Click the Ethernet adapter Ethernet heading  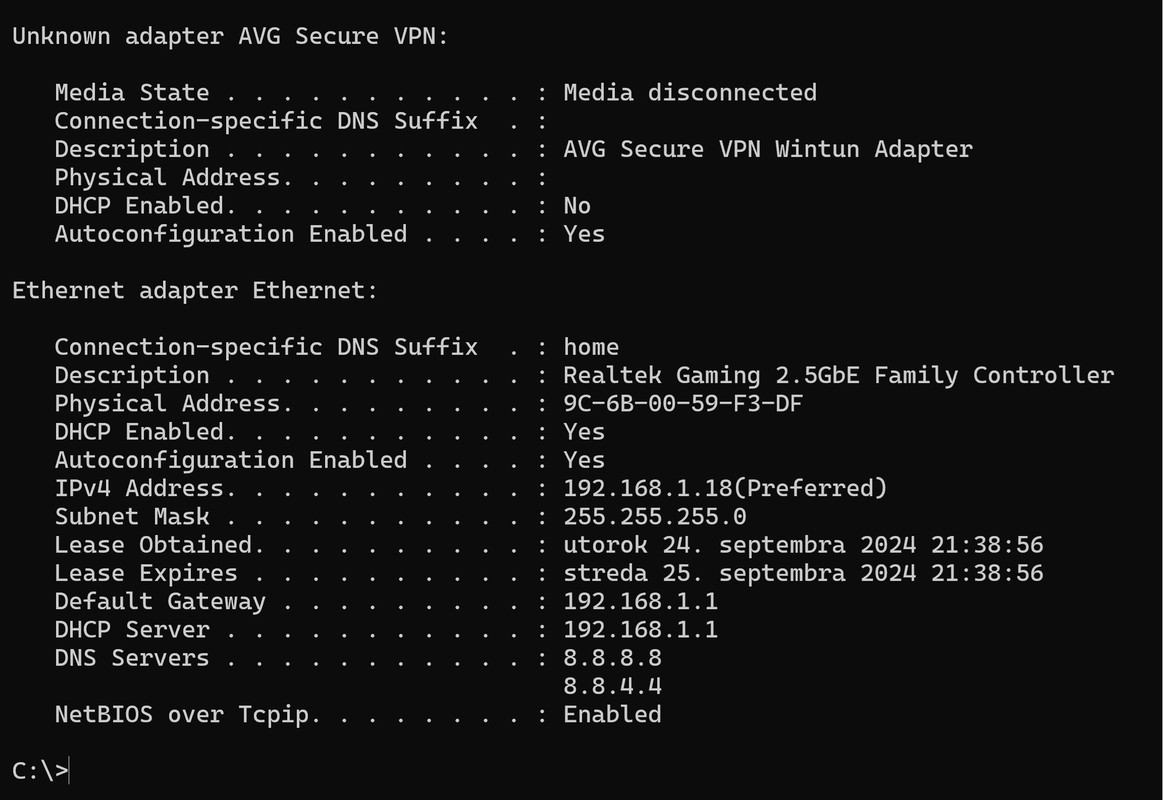195,290
